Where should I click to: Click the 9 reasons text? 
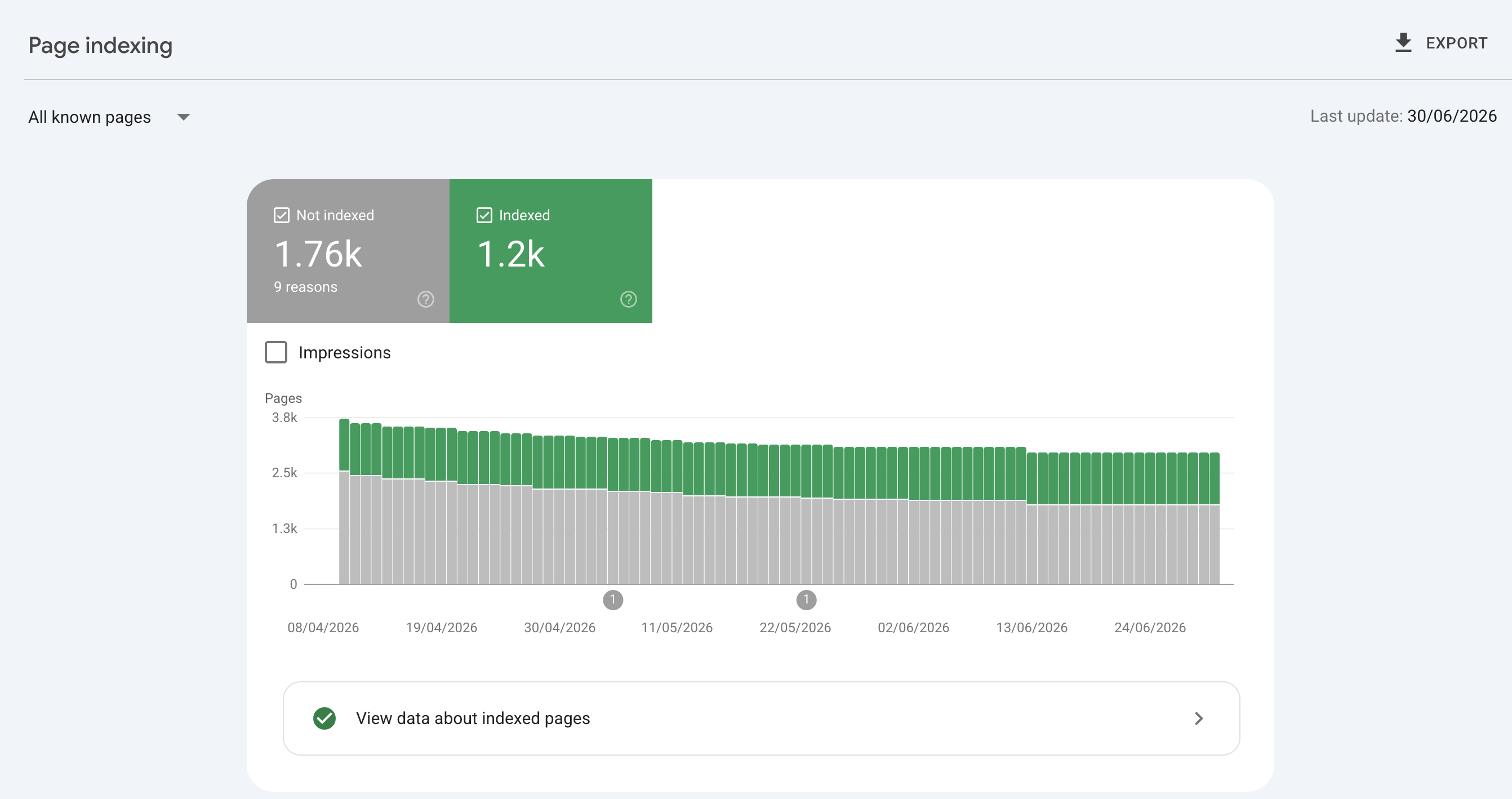pyautogui.click(x=305, y=287)
